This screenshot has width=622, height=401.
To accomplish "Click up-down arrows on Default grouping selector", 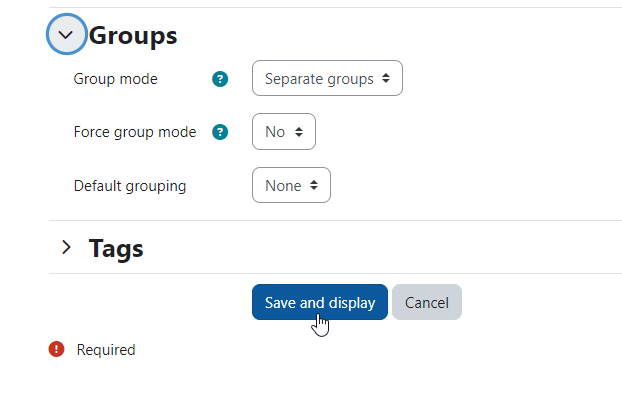I will [314, 185].
